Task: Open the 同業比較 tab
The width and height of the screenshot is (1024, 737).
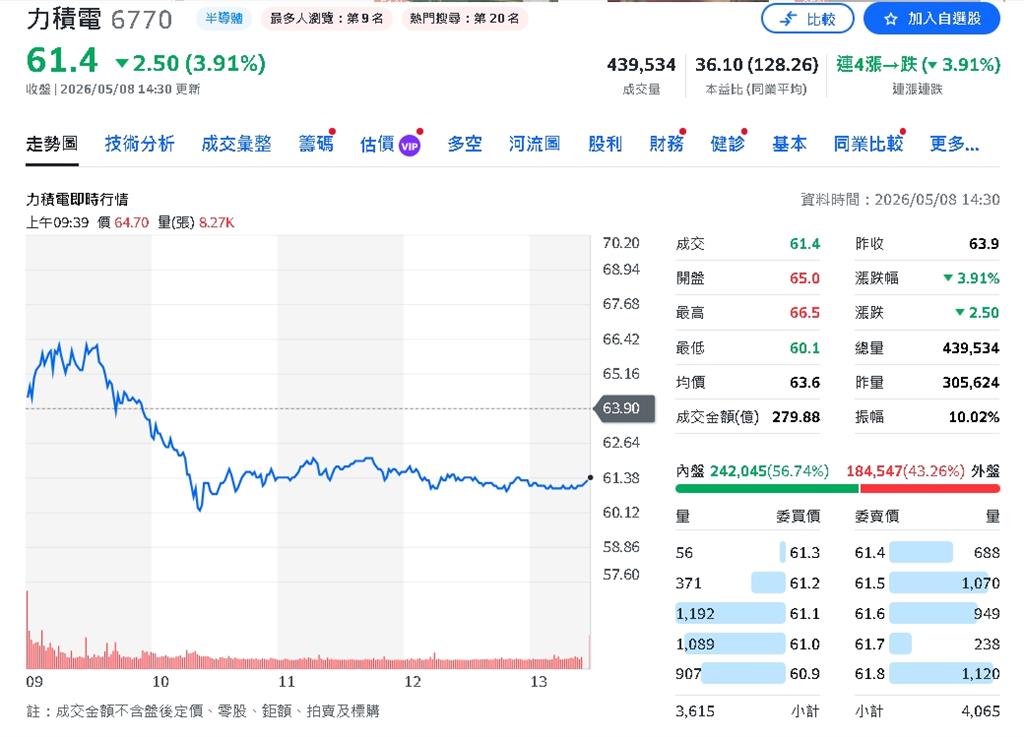Action: pyautogui.click(x=869, y=144)
